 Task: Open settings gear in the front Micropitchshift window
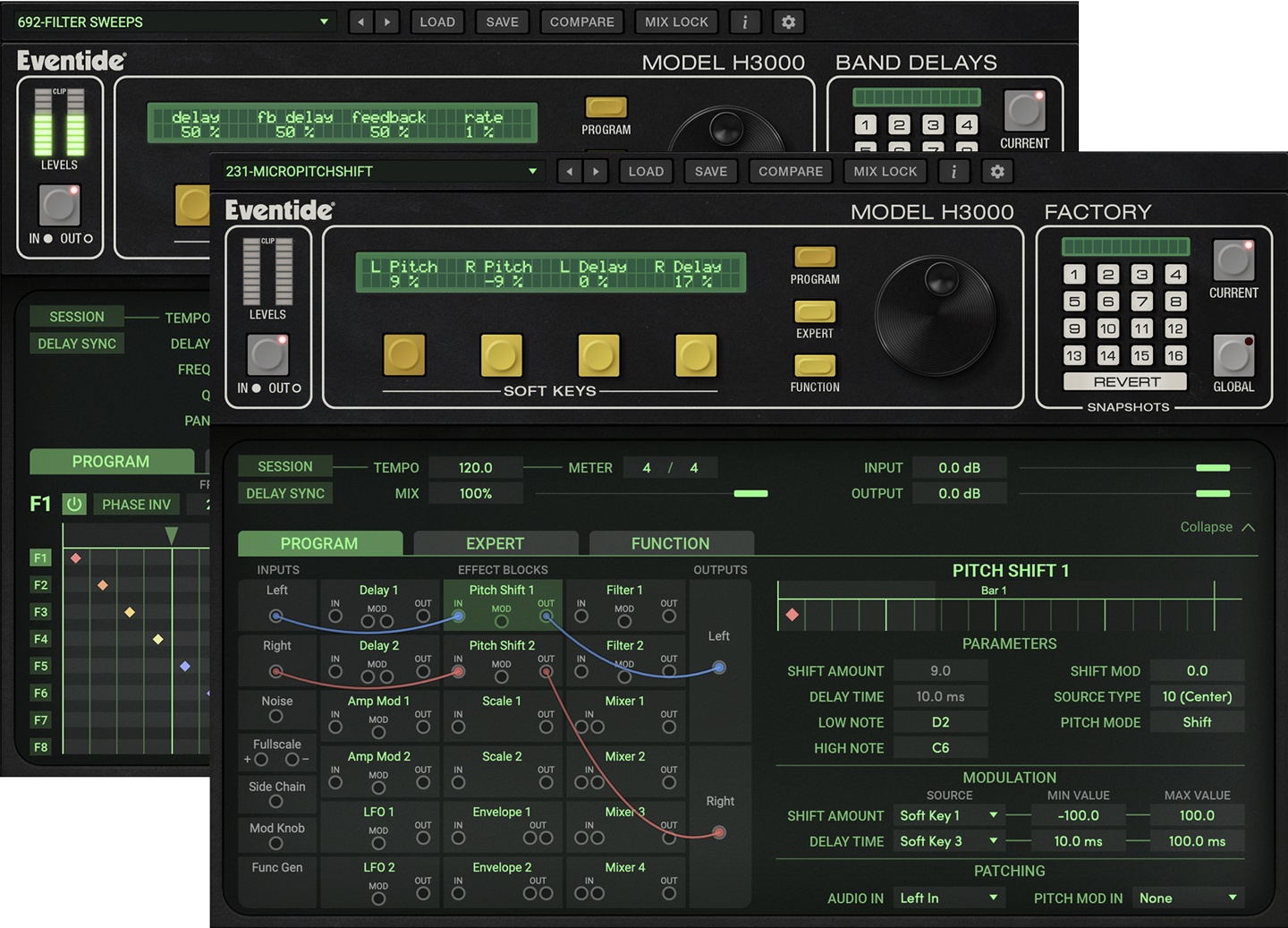[x=997, y=171]
